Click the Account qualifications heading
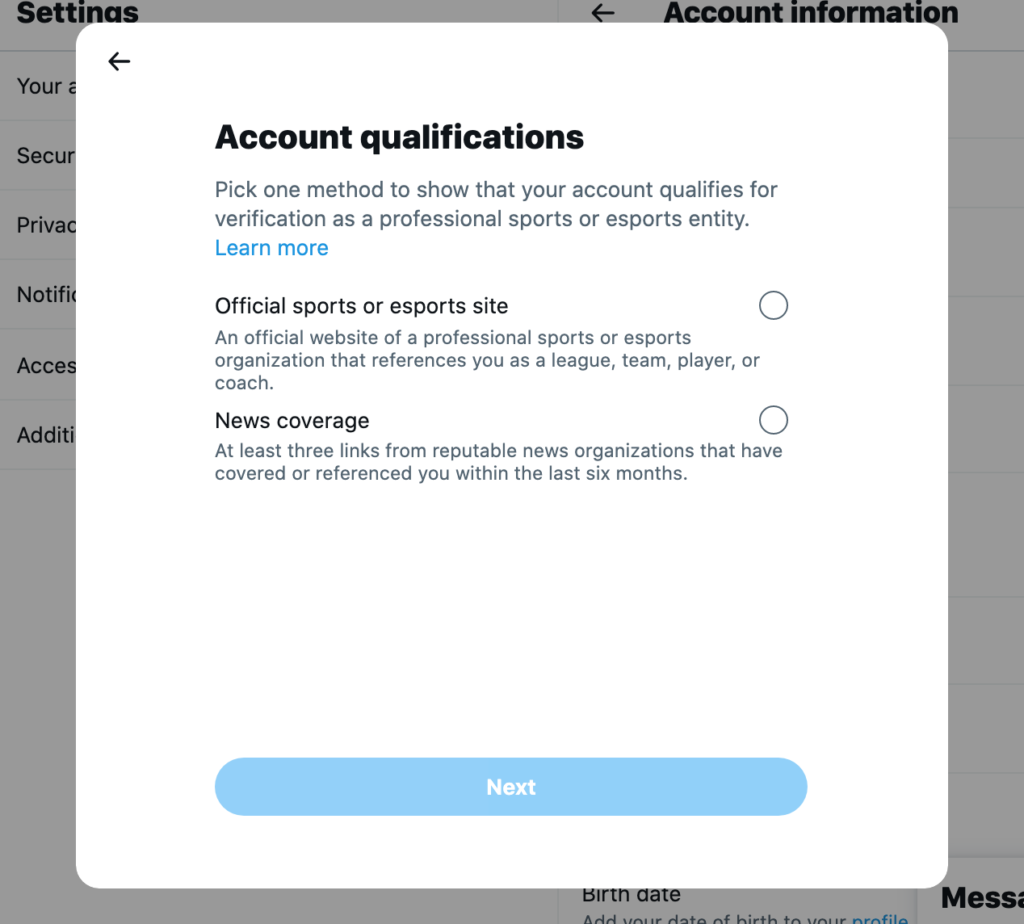 [399, 137]
